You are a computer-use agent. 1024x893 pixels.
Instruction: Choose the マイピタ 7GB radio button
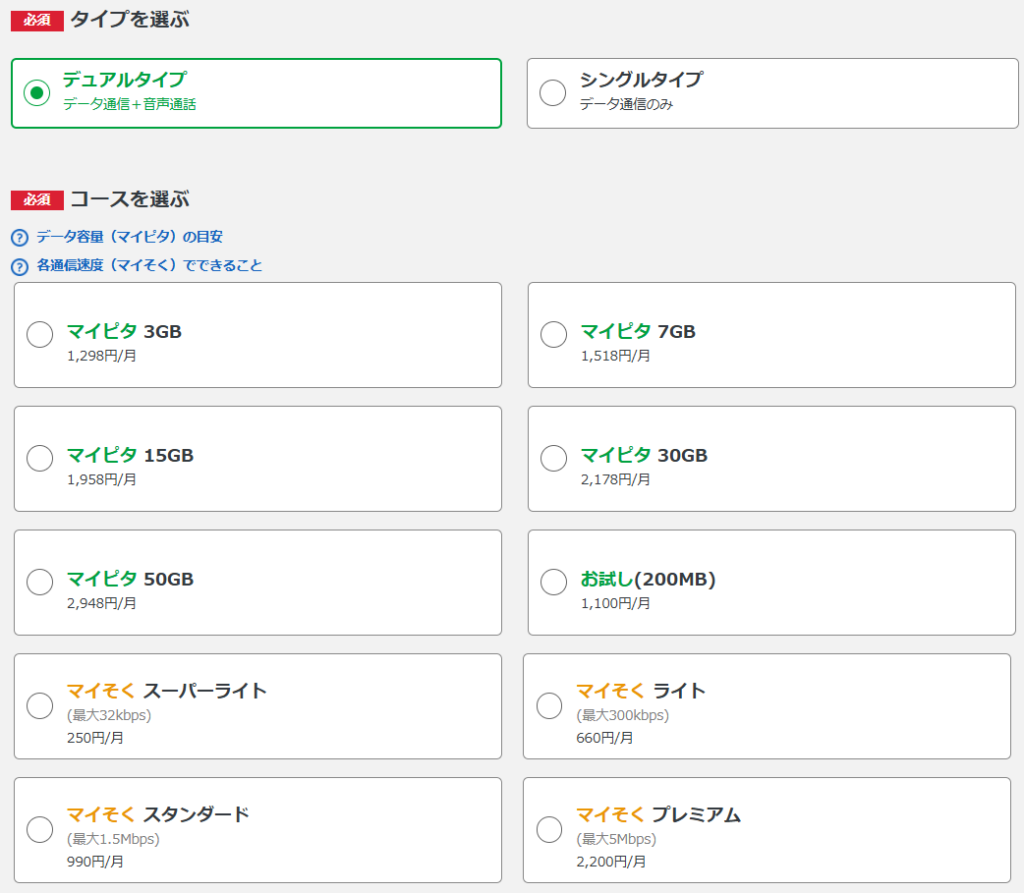tap(554, 334)
